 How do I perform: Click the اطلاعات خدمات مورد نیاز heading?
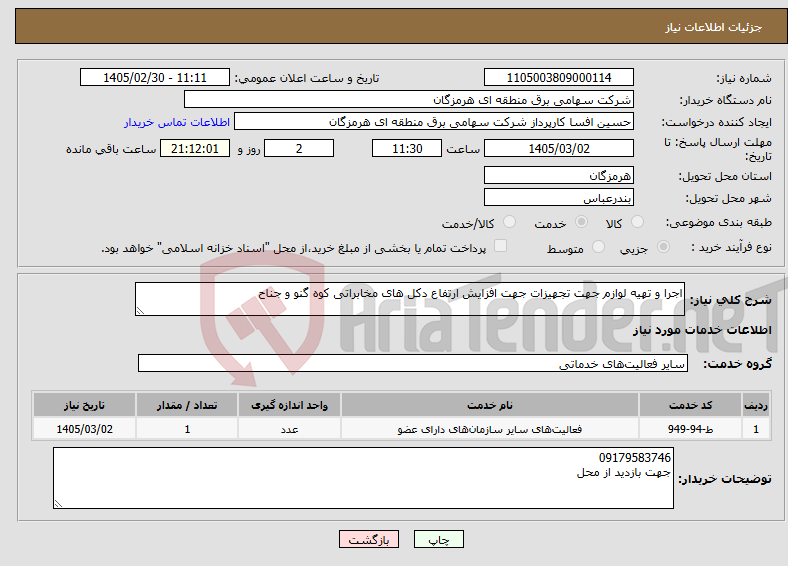[x=702, y=330]
